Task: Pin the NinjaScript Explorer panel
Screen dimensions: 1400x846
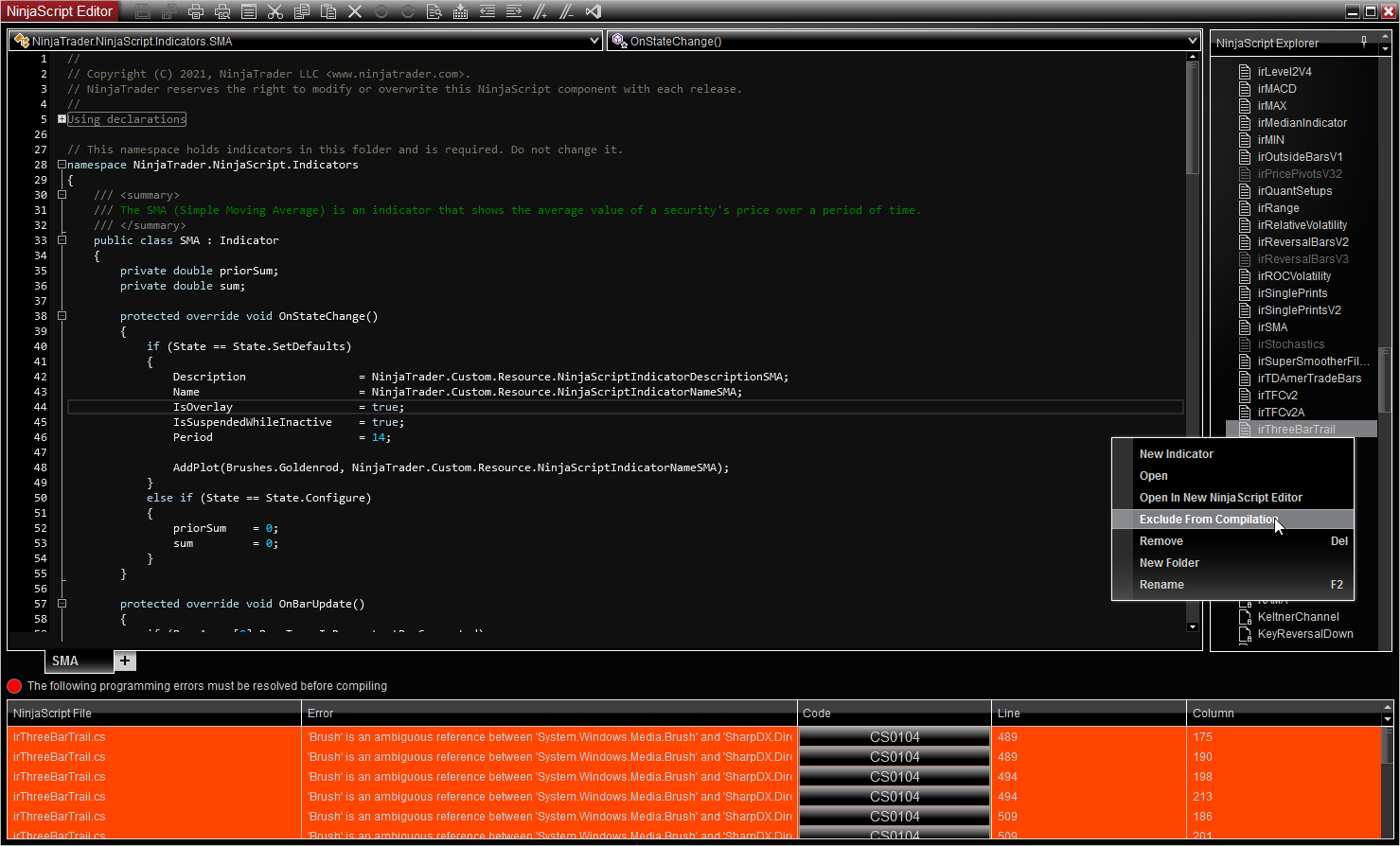Action: point(1364,42)
